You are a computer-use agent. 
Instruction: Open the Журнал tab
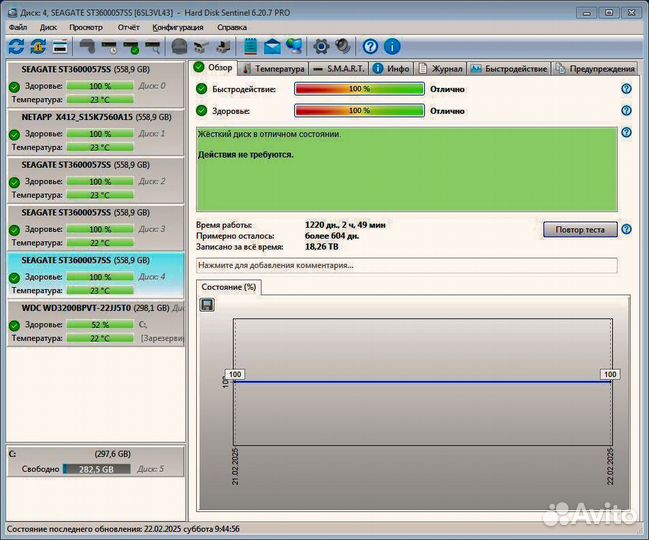pyautogui.click(x=441, y=68)
